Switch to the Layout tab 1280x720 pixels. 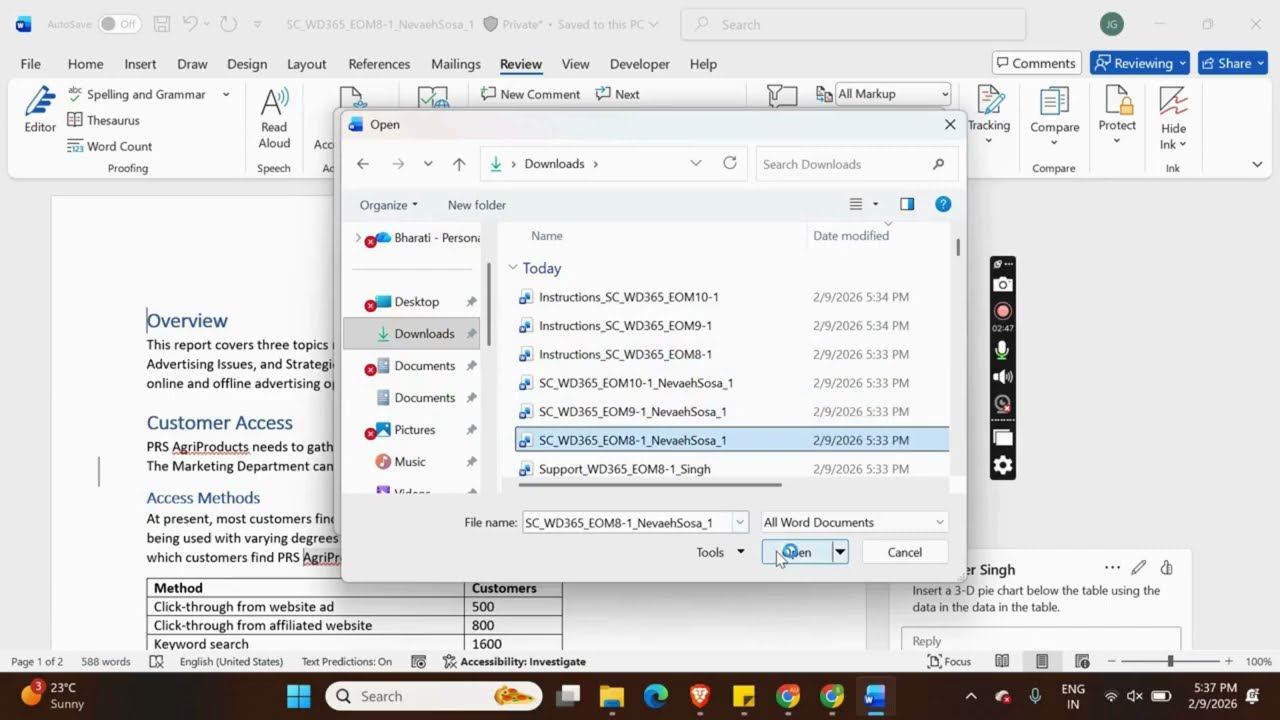tap(306, 64)
